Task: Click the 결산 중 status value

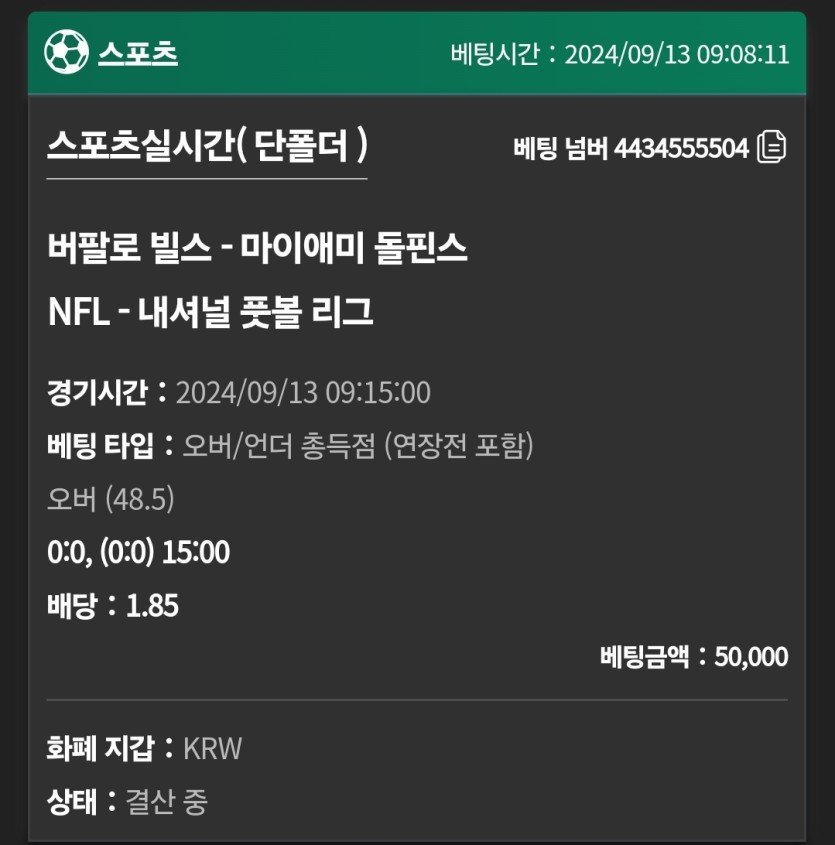Action: point(166,801)
